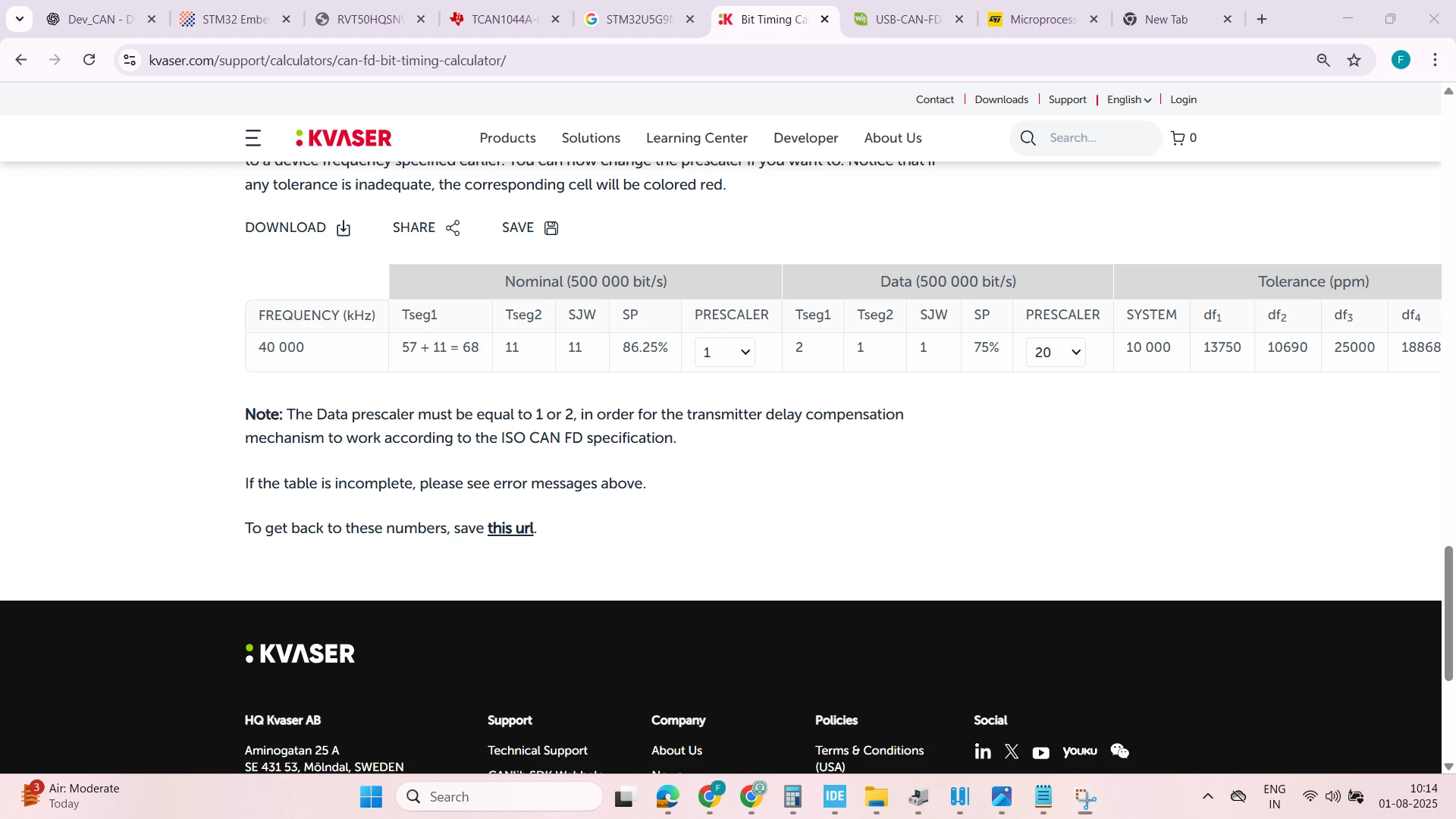Open the shopping cart icon
The height and width of the screenshot is (819, 1456).
coord(1178,138)
